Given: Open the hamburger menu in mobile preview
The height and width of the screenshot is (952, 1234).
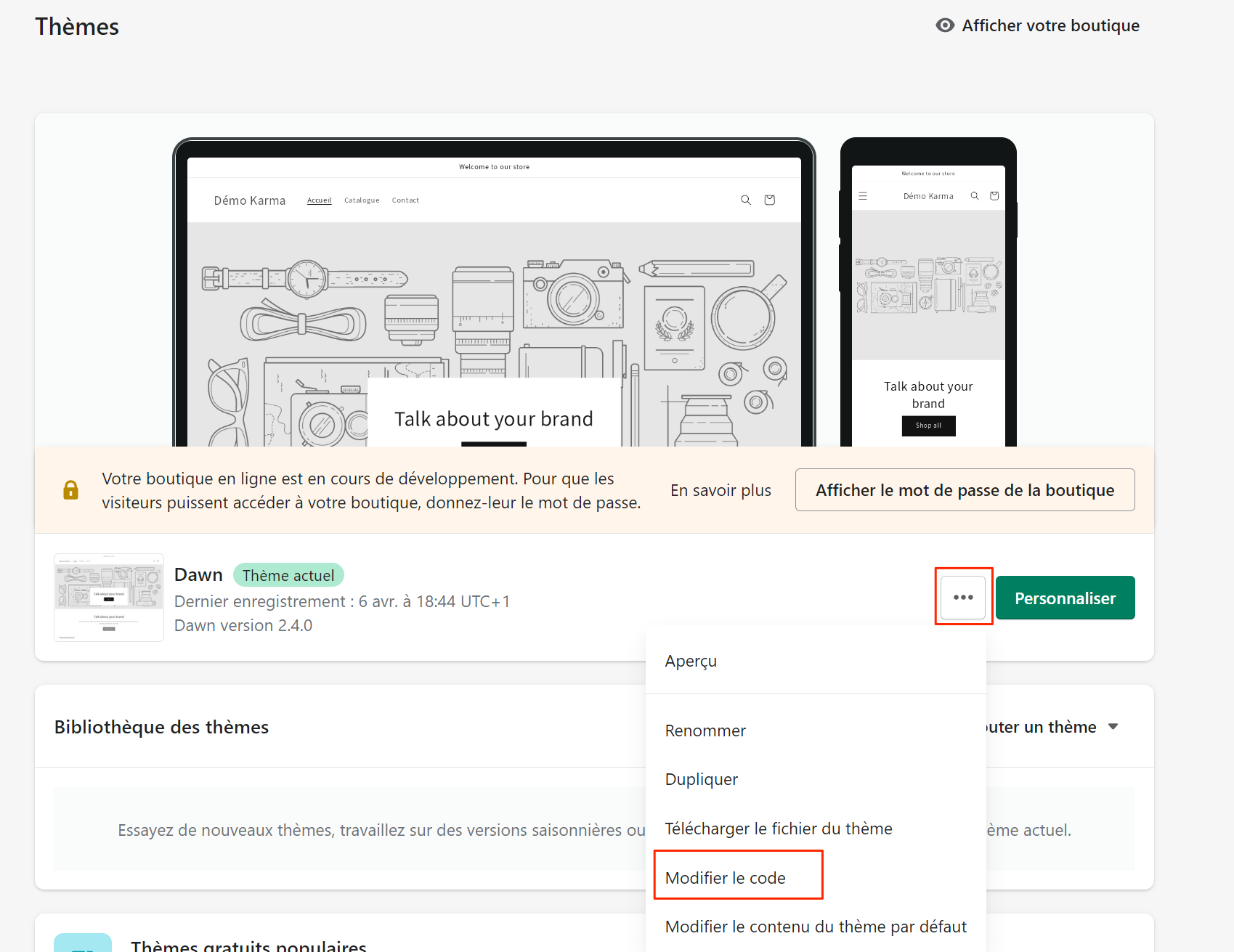Looking at the screenshot, I should (863, 196).
